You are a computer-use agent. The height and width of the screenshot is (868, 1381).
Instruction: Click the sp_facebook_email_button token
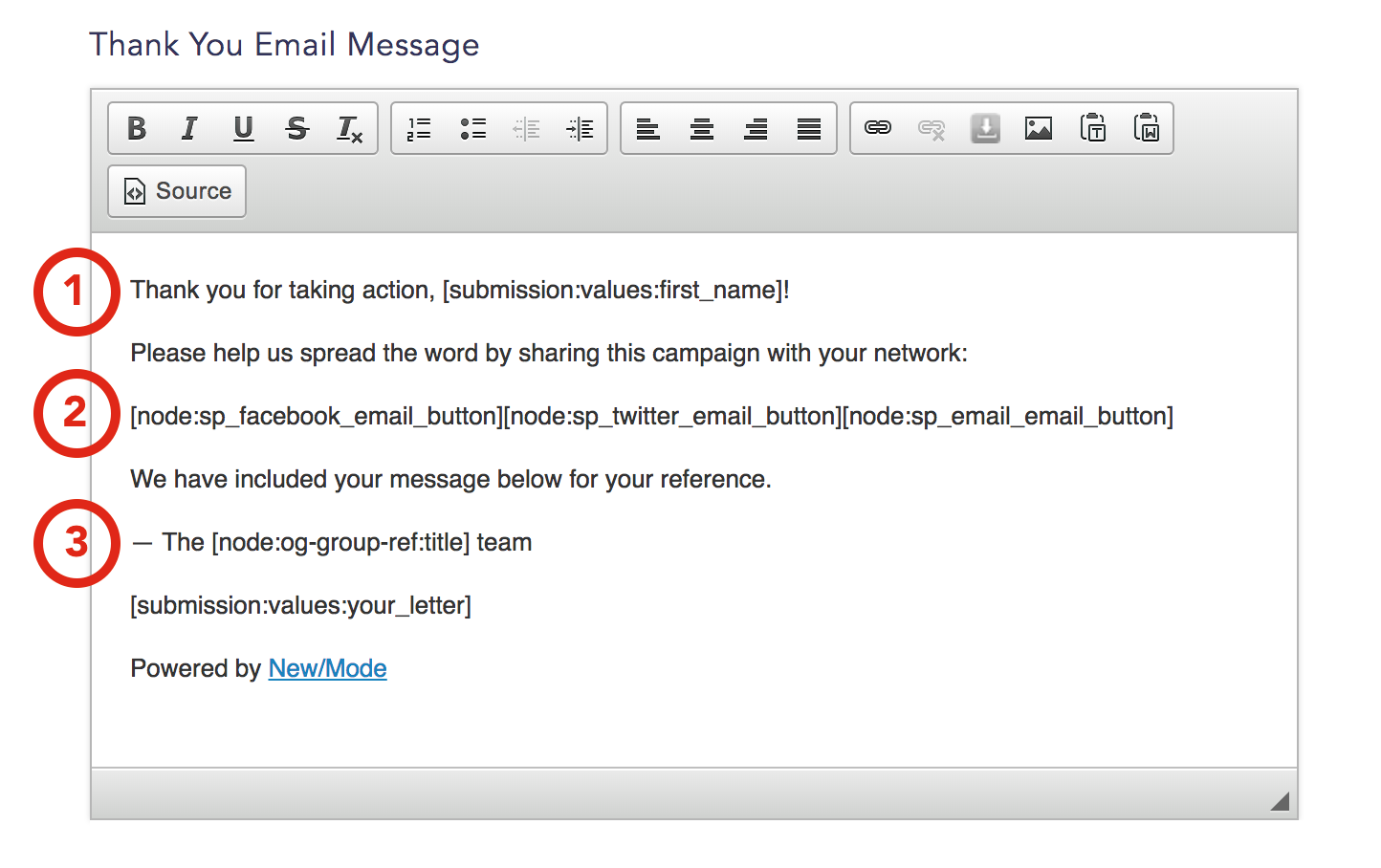point(317,416)
